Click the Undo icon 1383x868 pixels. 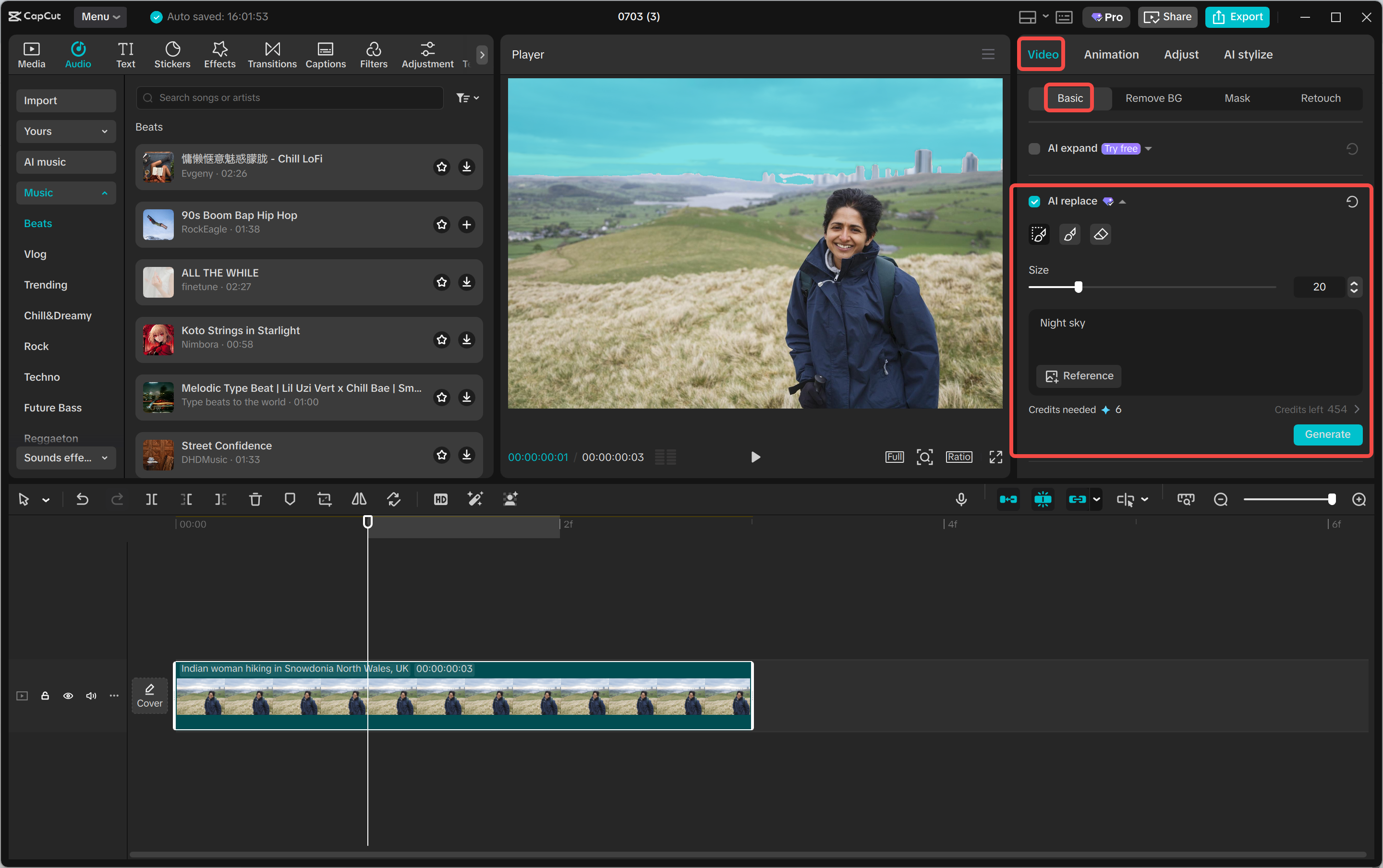83,499
